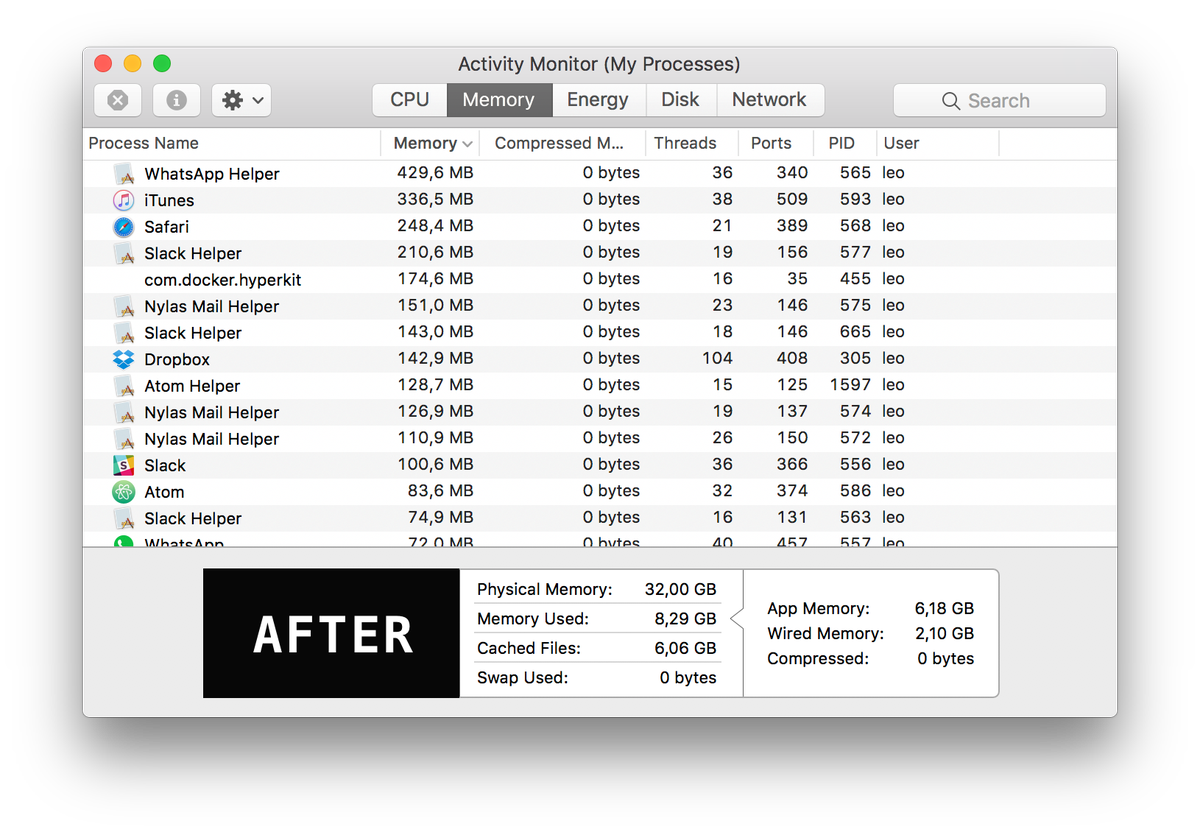Switch to the Disk tab
The height and width of the screenshot is (835, 1200).
click(680, 100)
